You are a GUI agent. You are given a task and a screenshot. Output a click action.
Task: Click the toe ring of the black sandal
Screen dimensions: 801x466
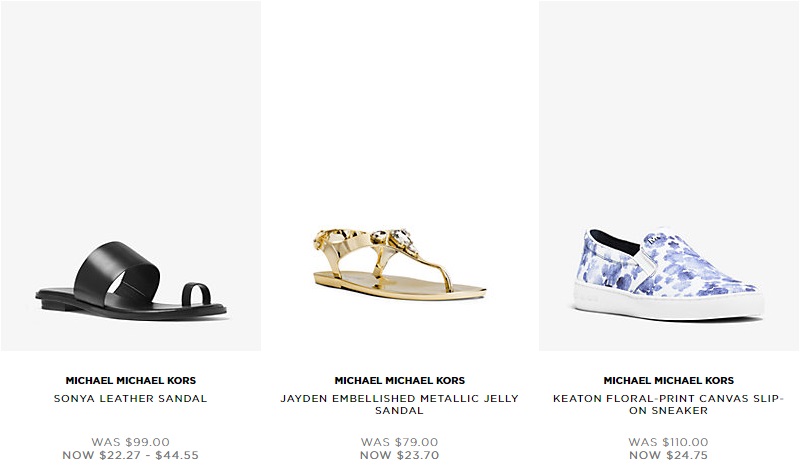click(x=197, y=293)
